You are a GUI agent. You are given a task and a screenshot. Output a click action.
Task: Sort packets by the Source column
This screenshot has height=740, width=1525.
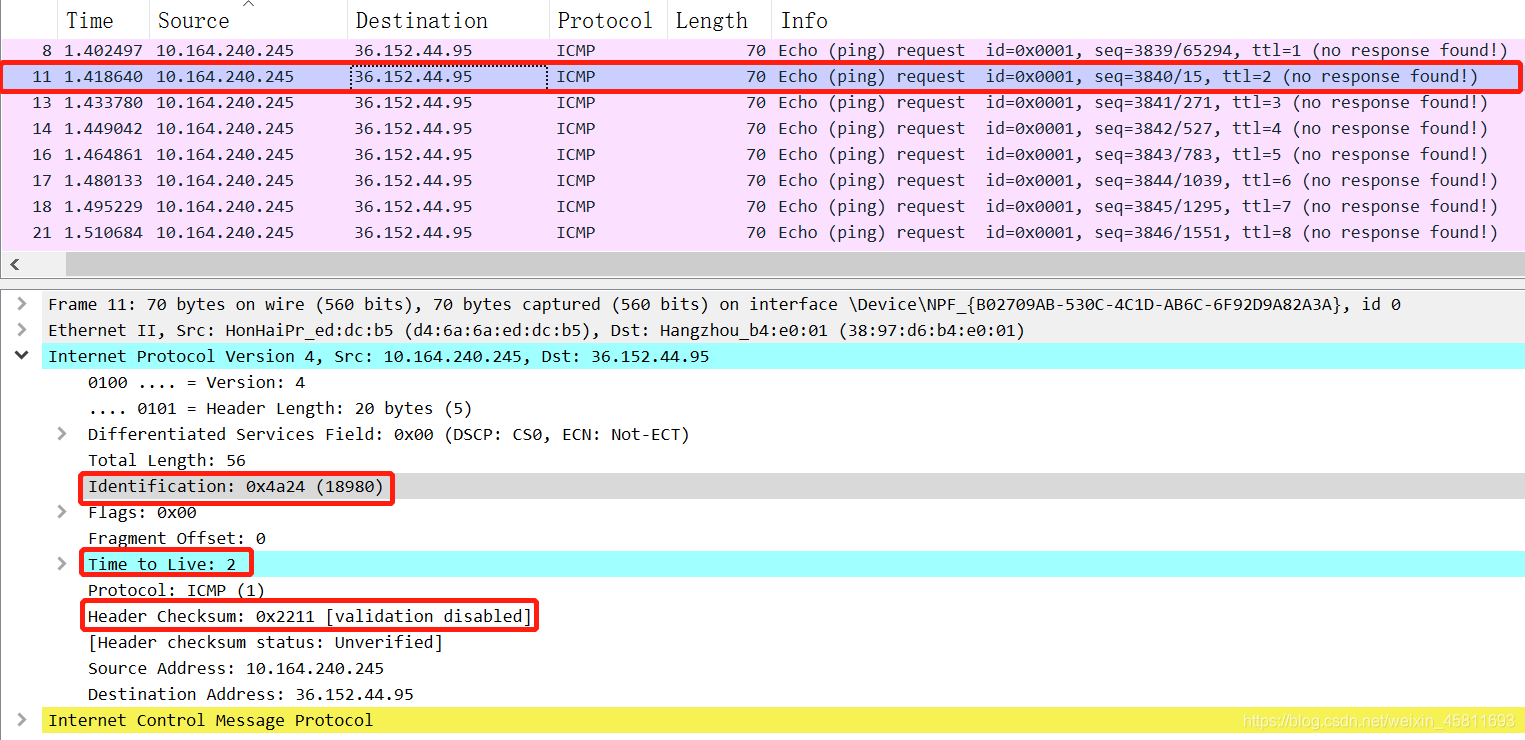(193, 19)
